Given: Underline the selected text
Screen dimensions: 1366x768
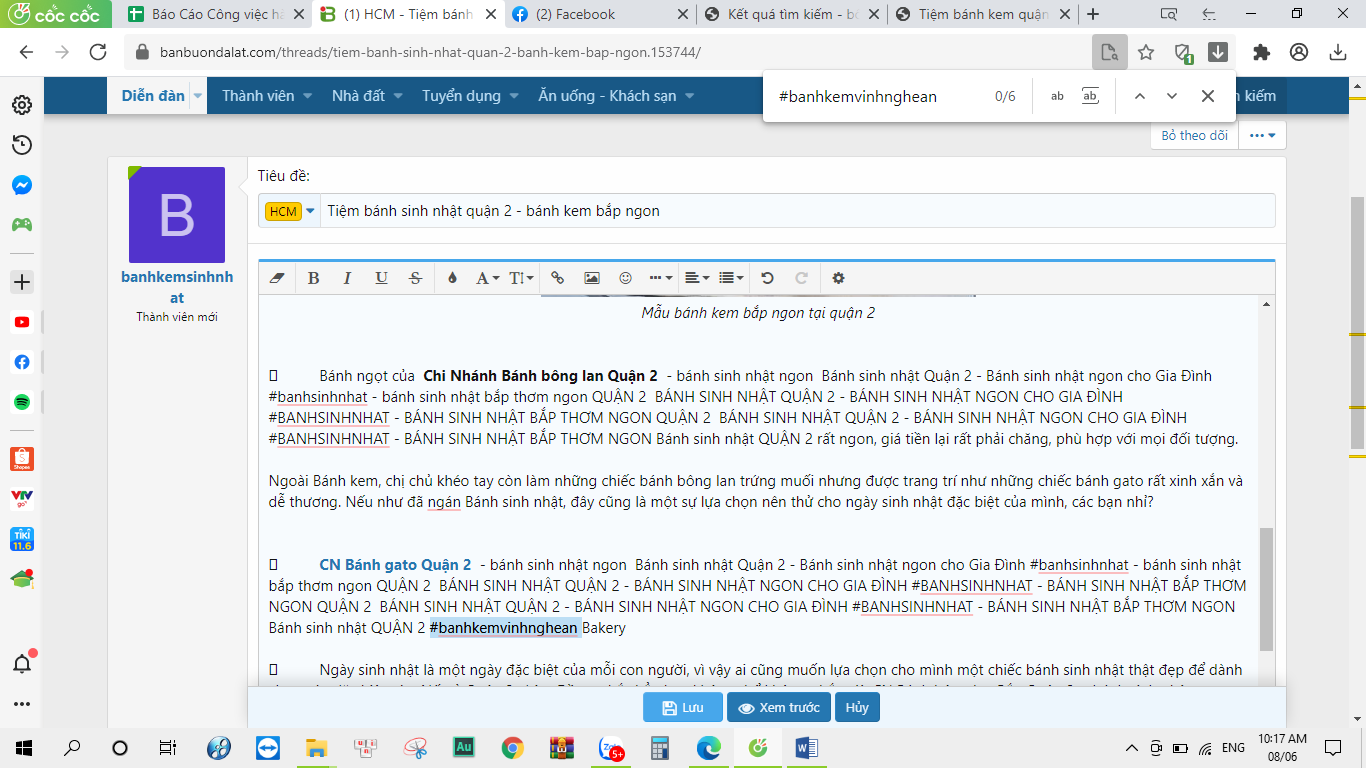Looking at the screenshot, I should (x=381, y=278).
